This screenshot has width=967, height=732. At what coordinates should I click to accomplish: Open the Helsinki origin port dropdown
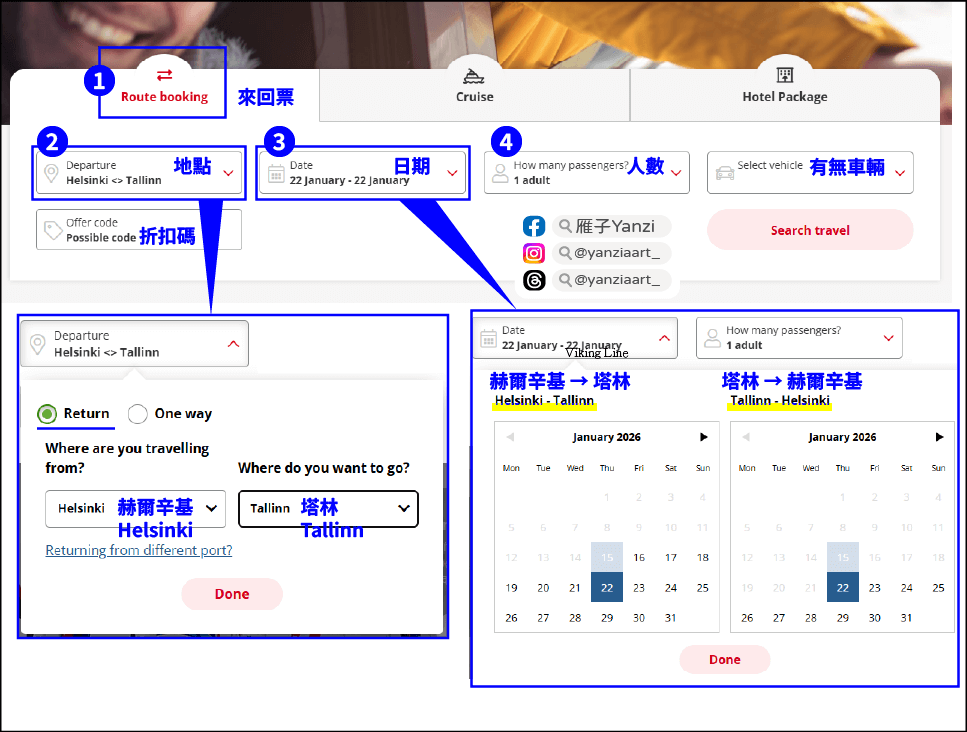(136, 509)
